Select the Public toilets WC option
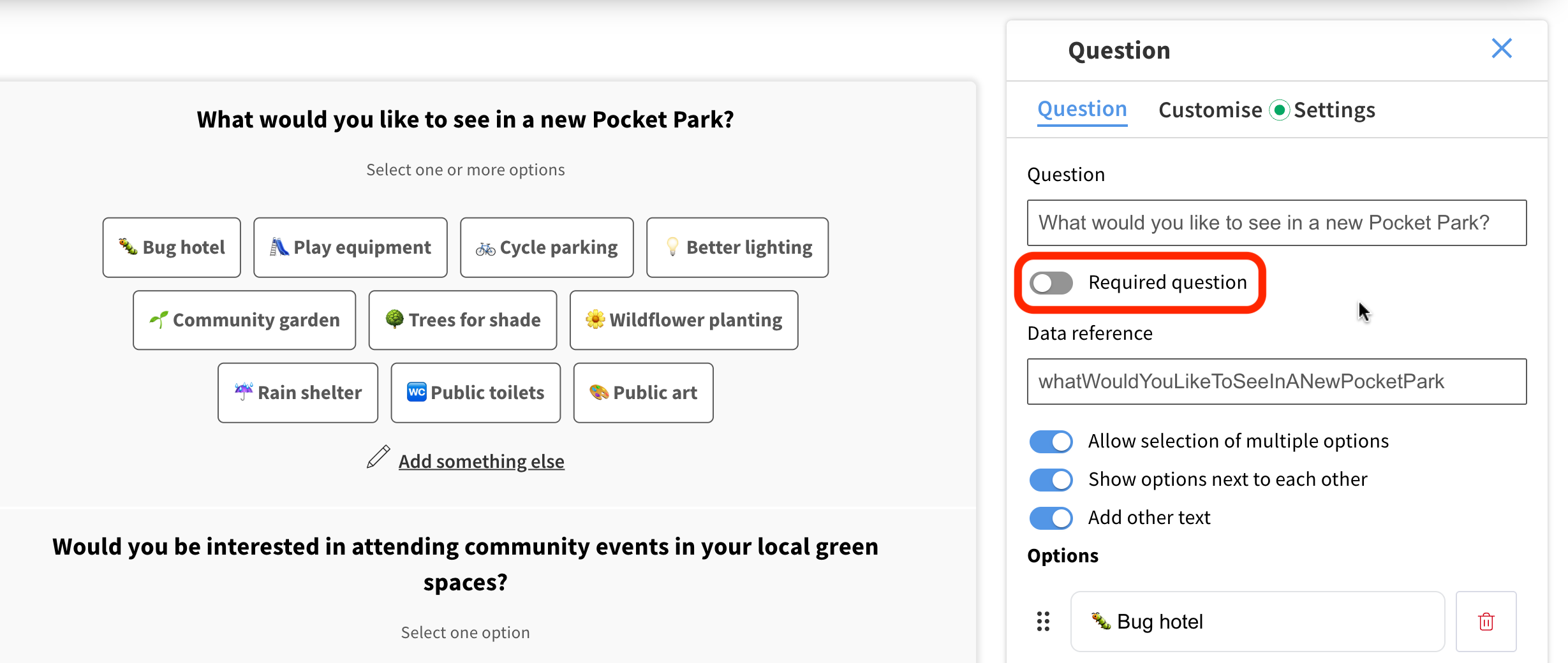The height and width of the screenshot is (663, 1568). click(475, 393)
